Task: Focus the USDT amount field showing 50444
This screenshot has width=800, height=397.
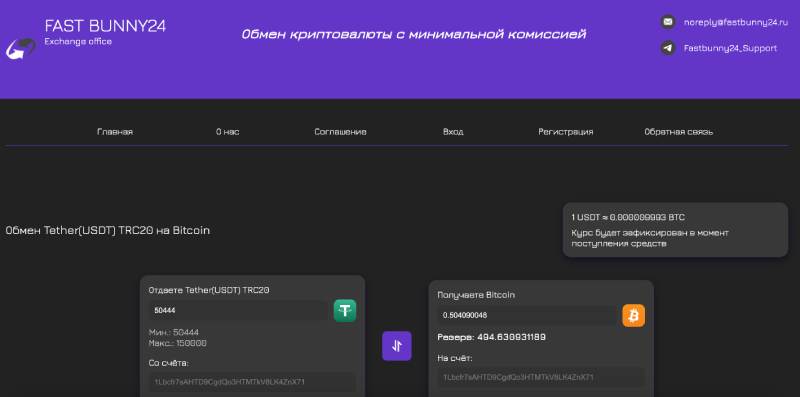Action: (239, 310)
